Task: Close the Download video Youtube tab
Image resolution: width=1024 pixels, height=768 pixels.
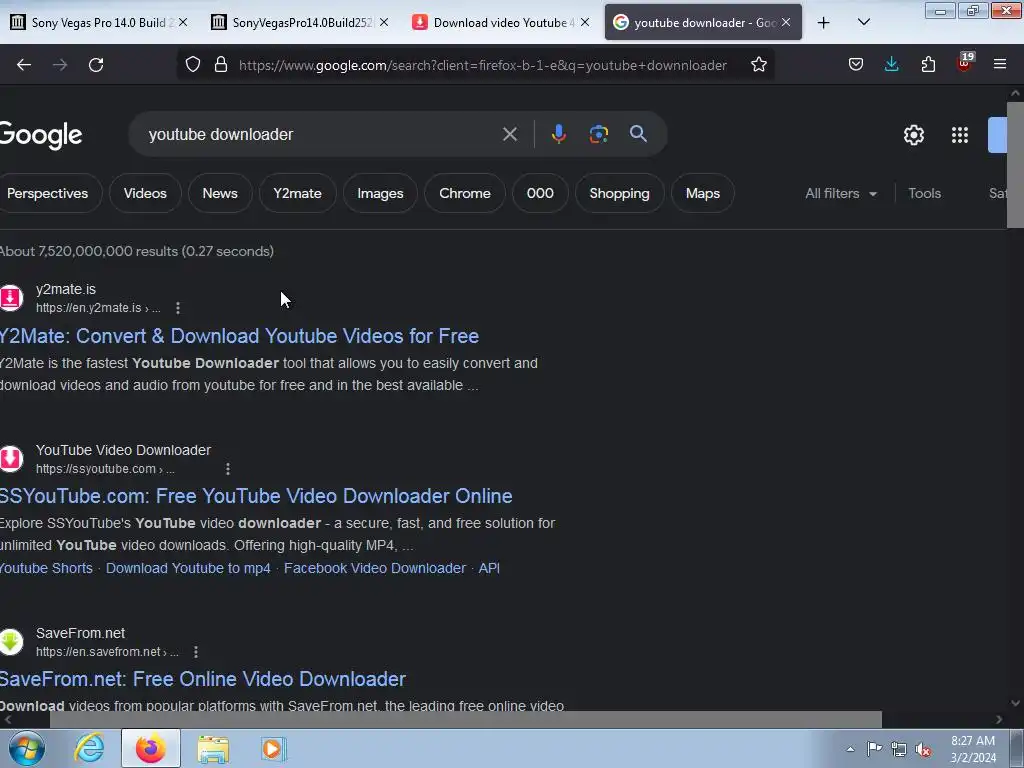Action: coord(585,22)
